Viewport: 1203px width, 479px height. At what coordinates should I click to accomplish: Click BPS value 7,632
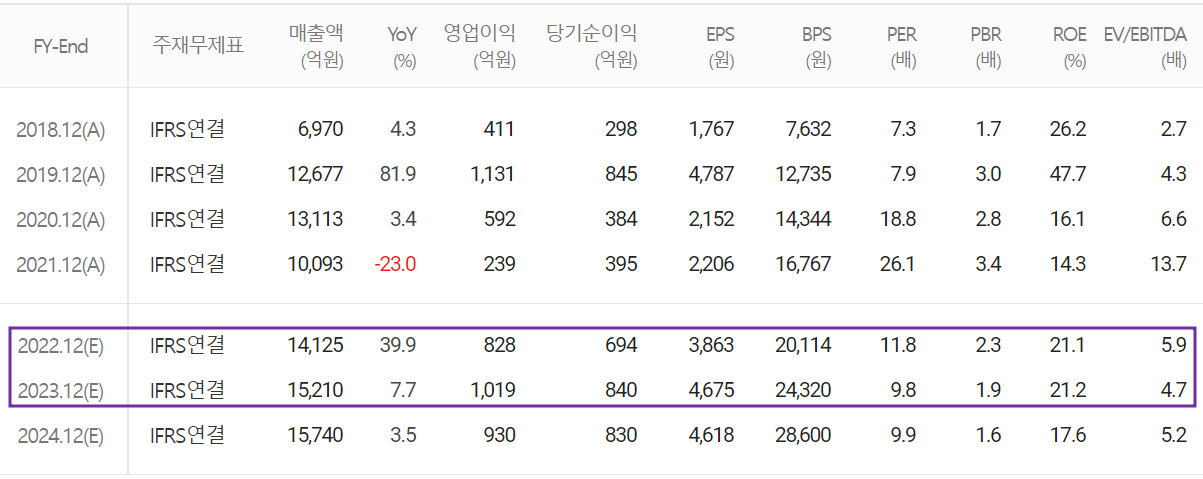(x=809, y=129)
